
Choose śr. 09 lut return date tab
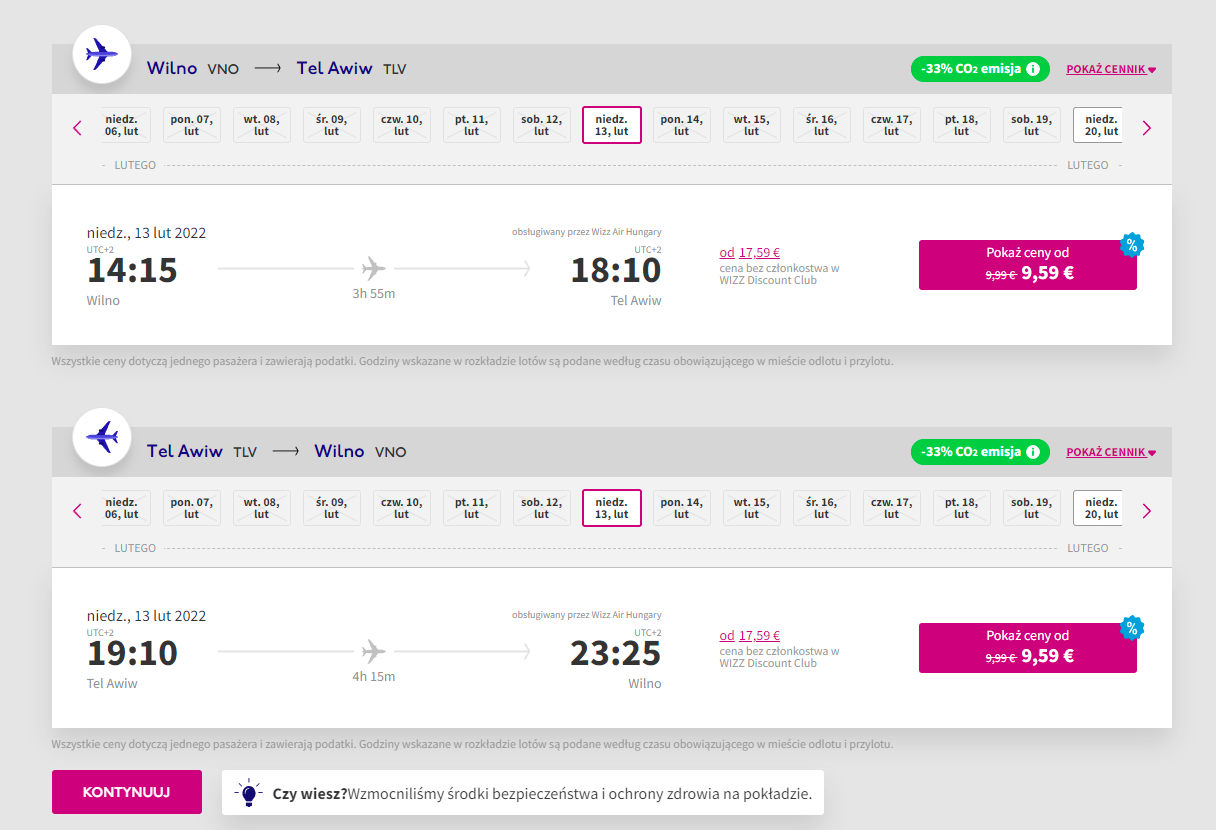point(332,508)
